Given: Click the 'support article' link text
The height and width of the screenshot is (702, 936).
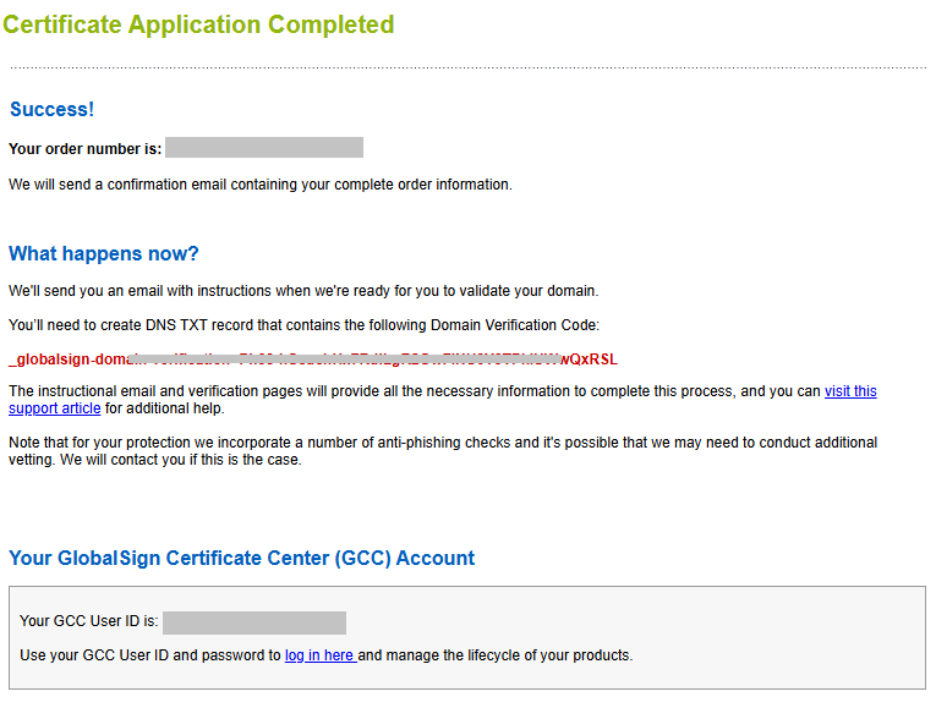Looking at the screenshot, I should click(x=55, y=408).
